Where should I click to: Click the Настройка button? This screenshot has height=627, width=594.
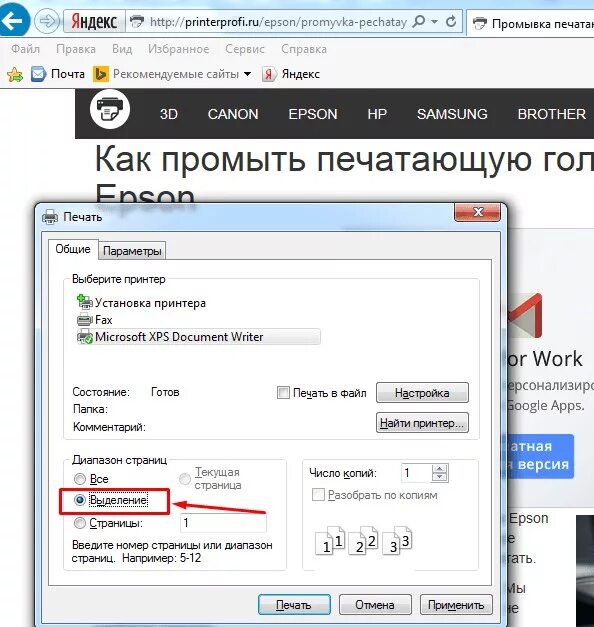[x=422, y=393]
